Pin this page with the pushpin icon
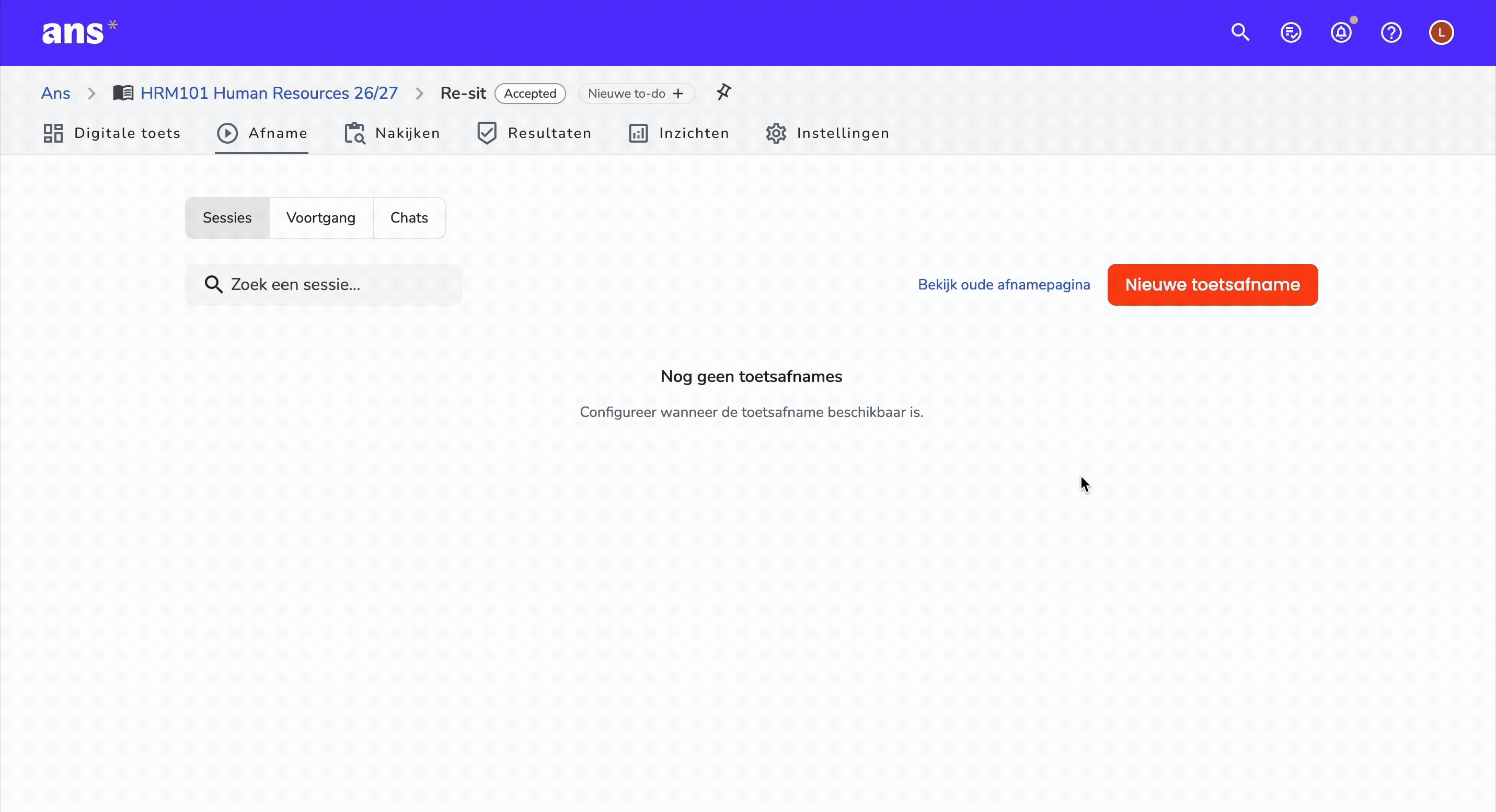The image size is (1496, 812). pyautogui.click(x=723, y=92)
